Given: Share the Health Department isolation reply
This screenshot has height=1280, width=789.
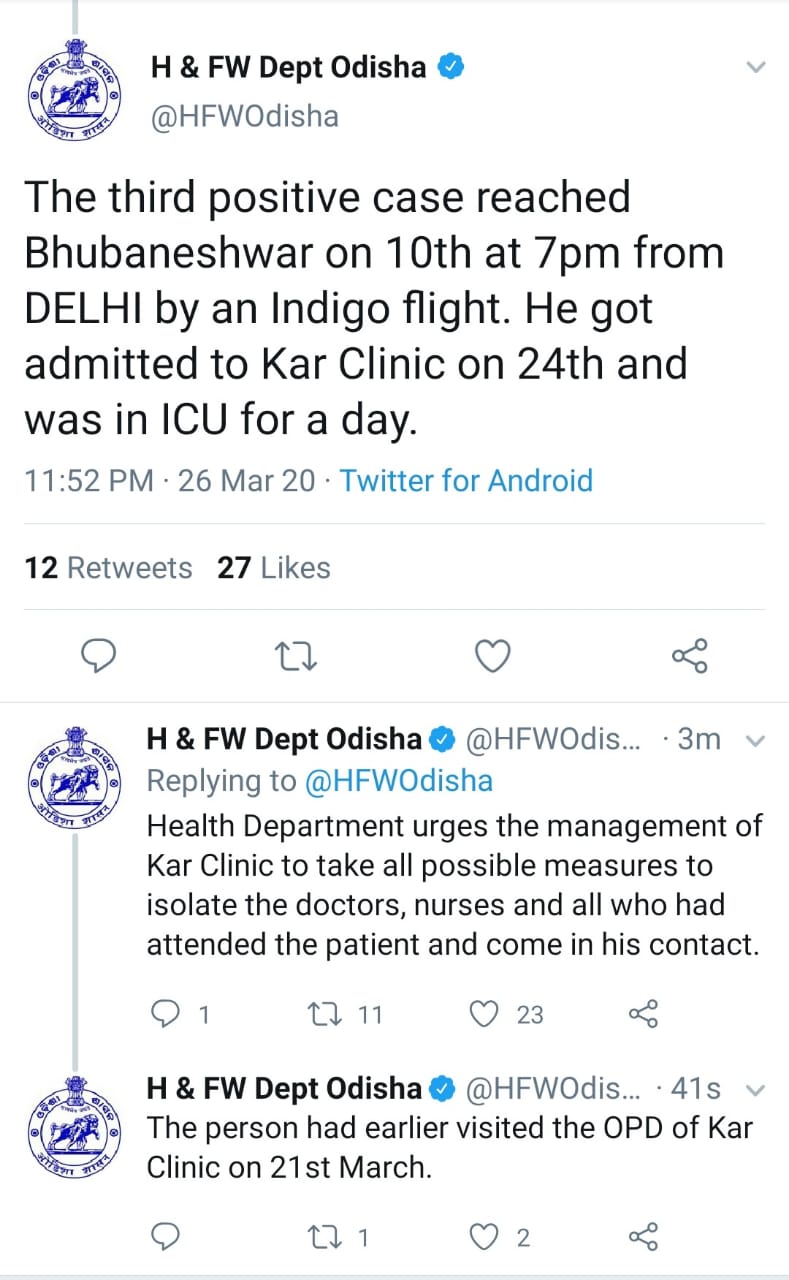Looking at the screenshot, I should pyautogui.click(x=644, y=1015).
